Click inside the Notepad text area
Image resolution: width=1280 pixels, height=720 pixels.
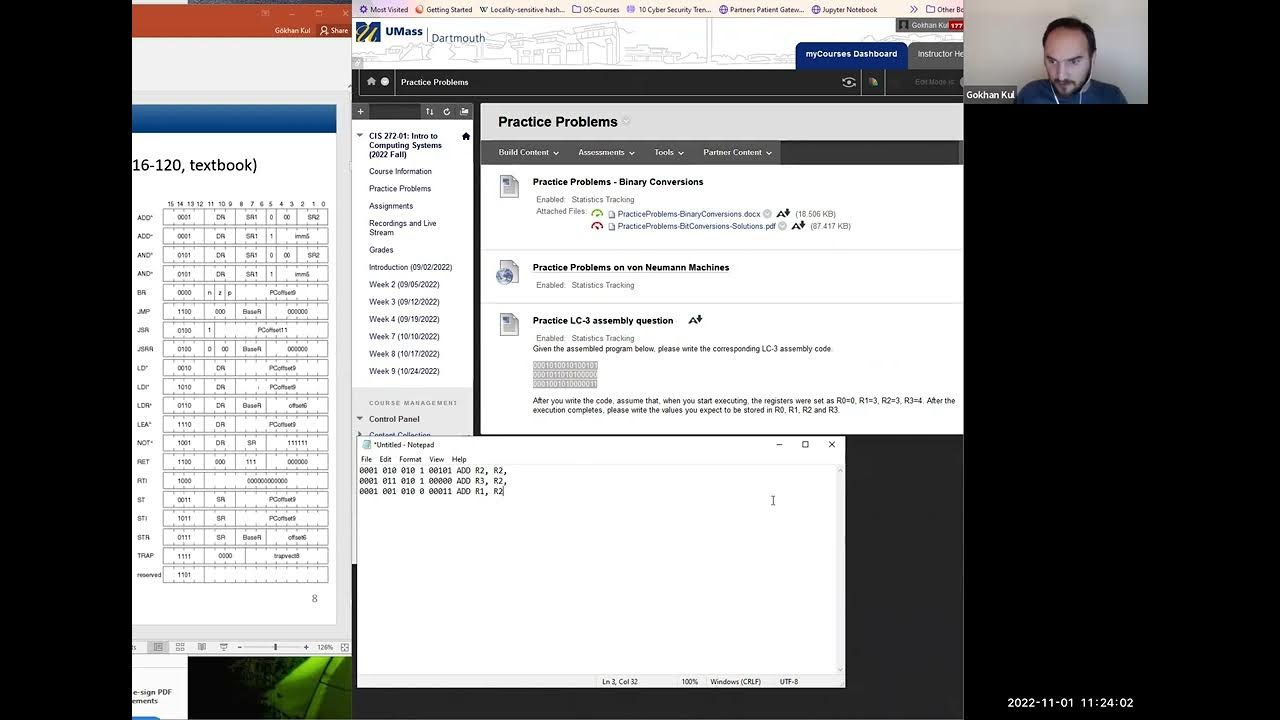pos(598,570)
